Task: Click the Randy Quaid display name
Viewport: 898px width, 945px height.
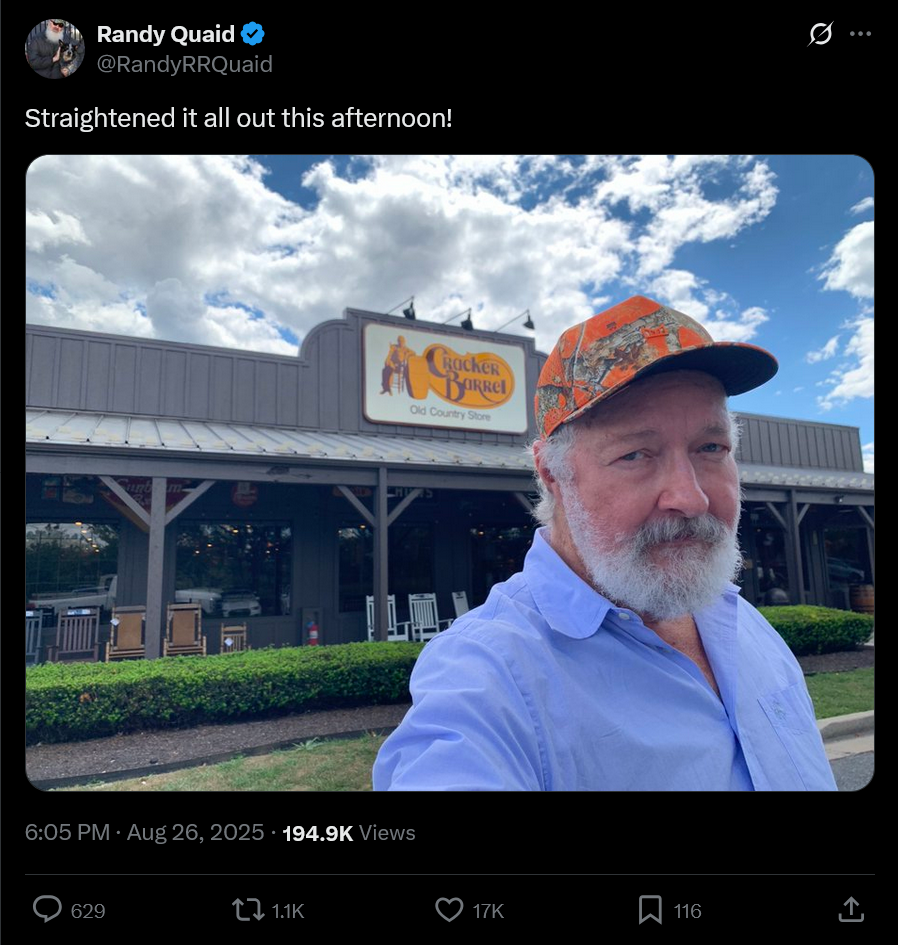Action: (x=166, y=34)
